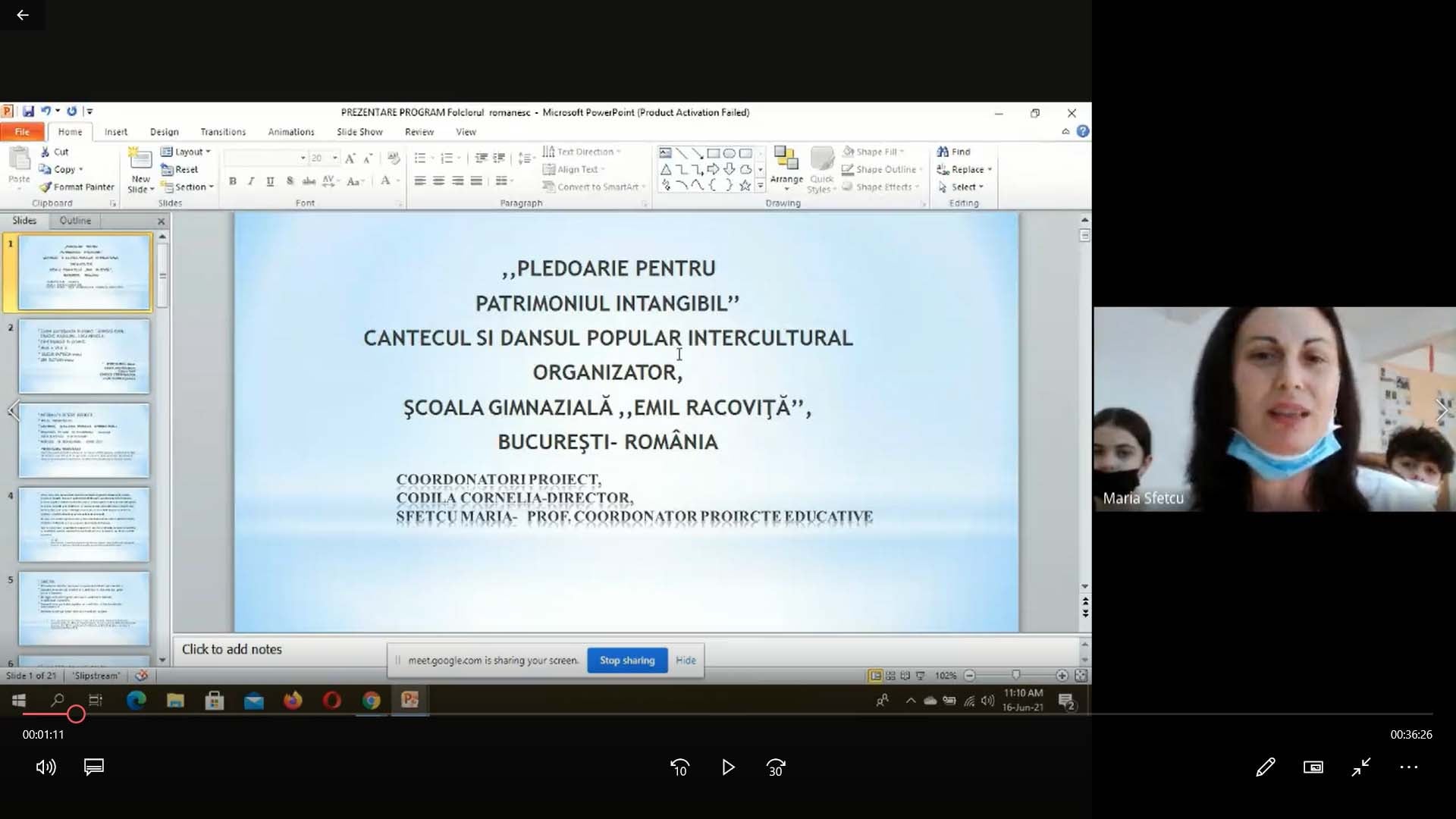Click Hide on the sharing notification

[x=686, y=661]
